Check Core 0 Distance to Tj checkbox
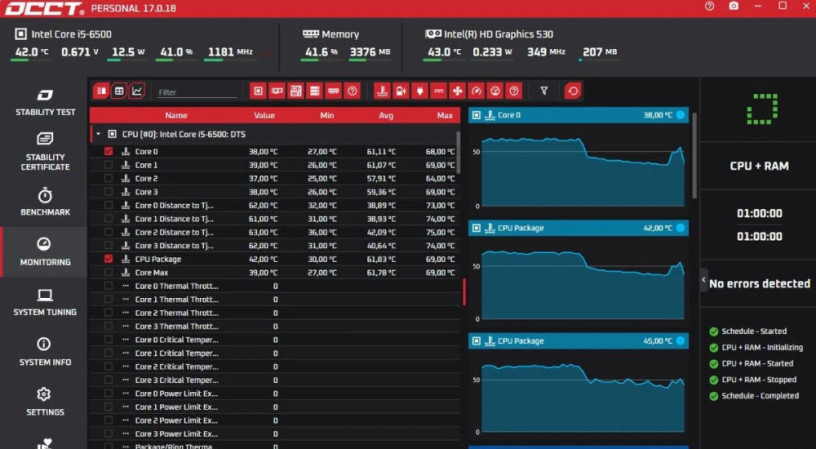This screenshot has height=449, width=816. click(108, 205)
